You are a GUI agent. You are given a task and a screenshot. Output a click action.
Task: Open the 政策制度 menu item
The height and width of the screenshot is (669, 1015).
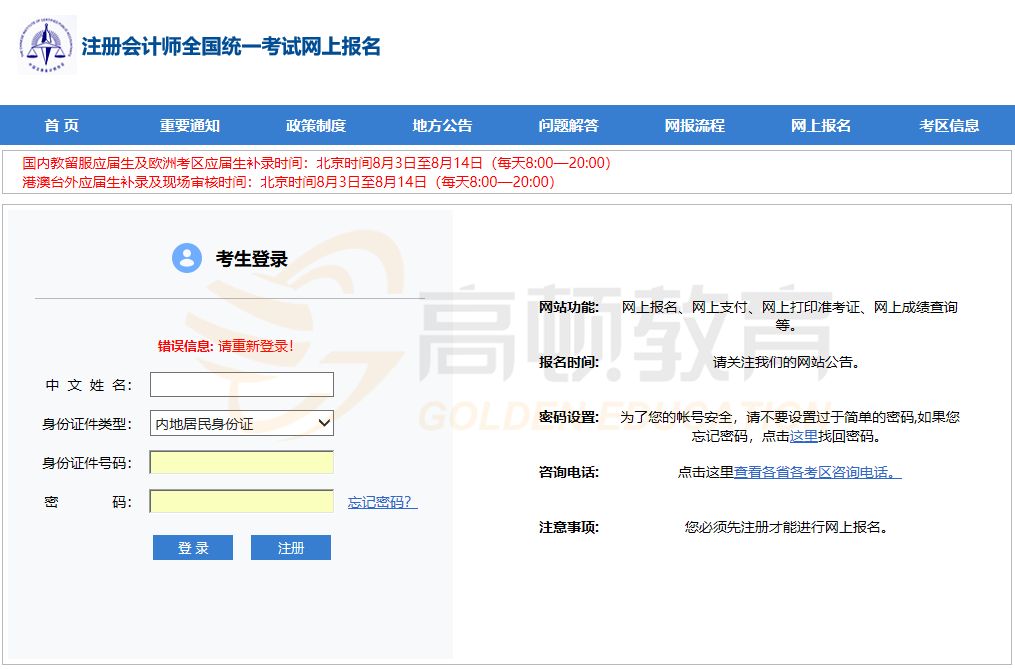[x=315, y=126]
